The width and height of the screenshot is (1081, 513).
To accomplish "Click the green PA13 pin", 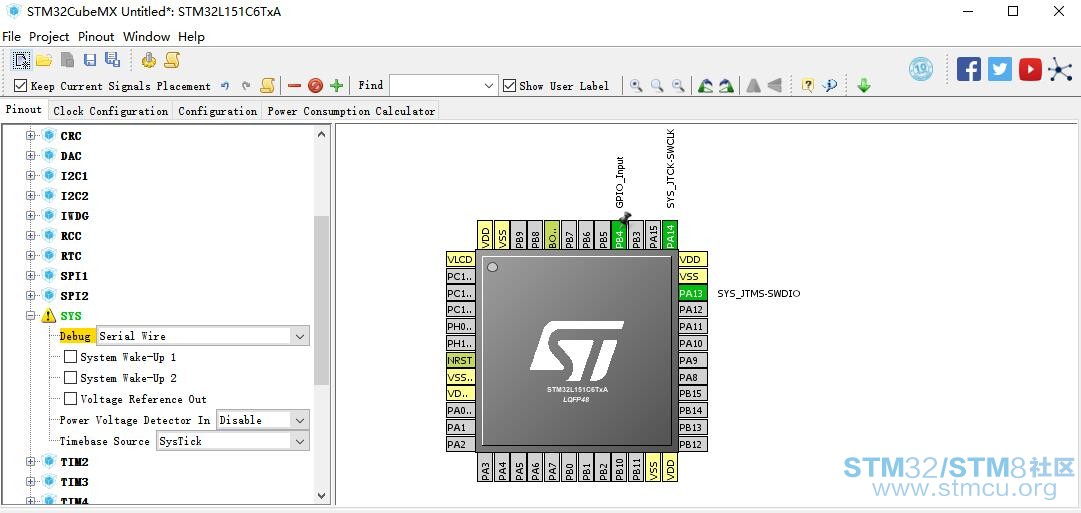I will coord(692,293).
